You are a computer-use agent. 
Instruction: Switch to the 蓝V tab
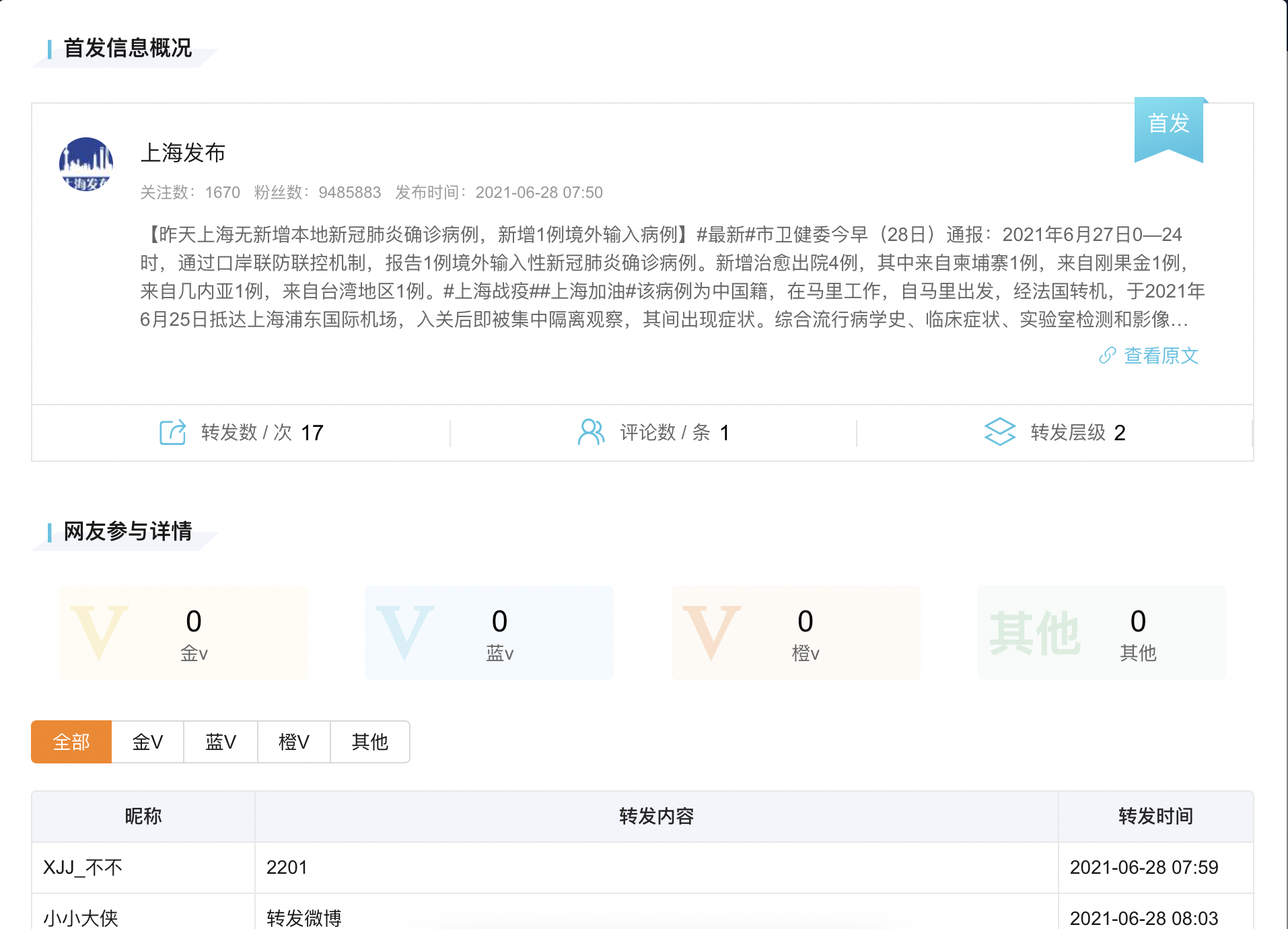pyautogui.click(x=220, y=742)
